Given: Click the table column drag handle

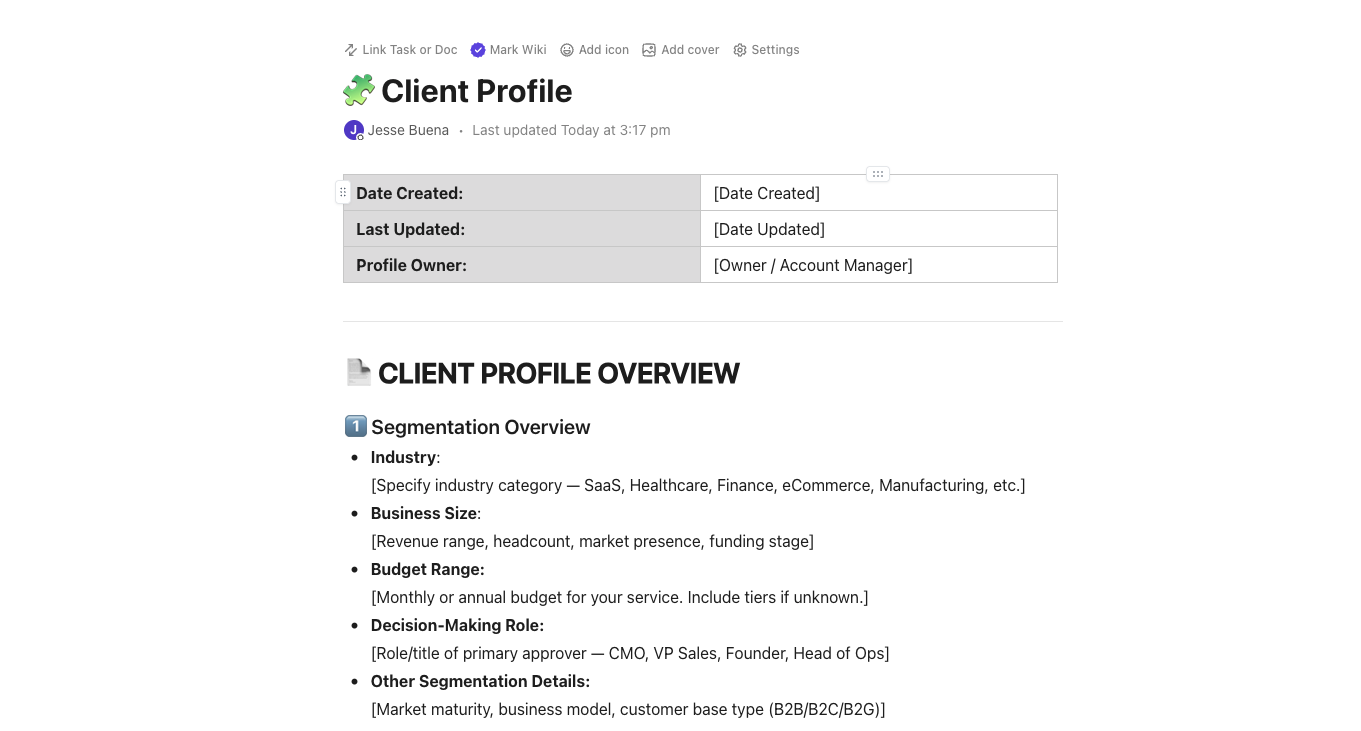Looking at the screenshot, I should 878,174.
